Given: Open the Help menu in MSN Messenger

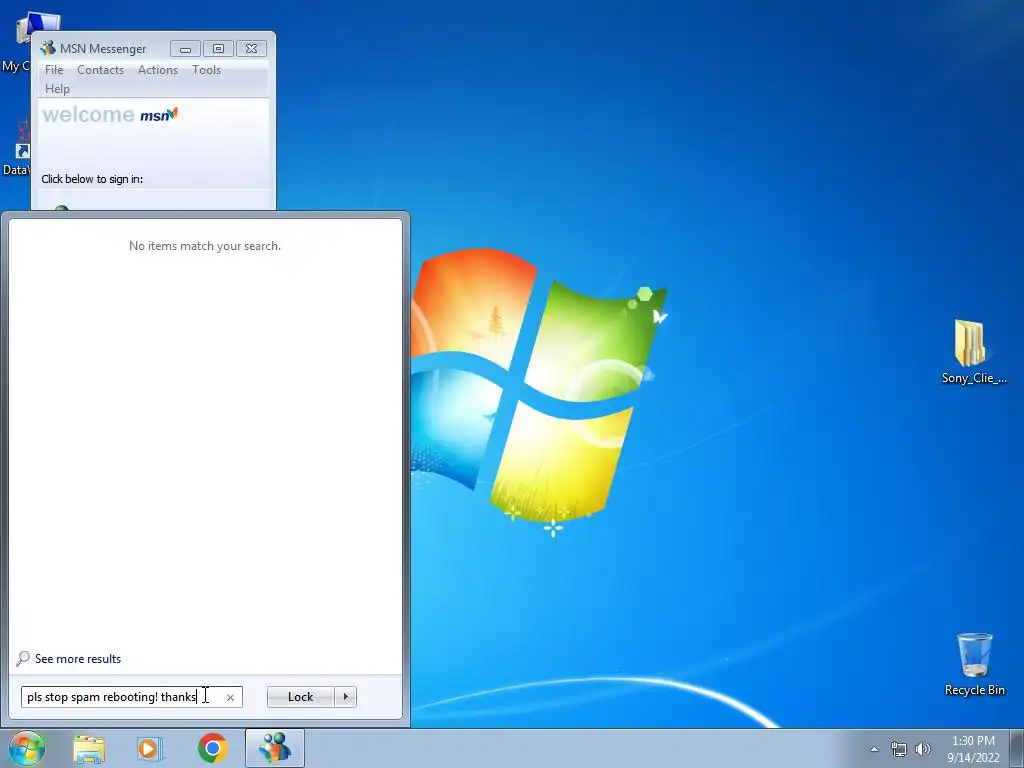Looking at the screenshot, I should (57, 89).
